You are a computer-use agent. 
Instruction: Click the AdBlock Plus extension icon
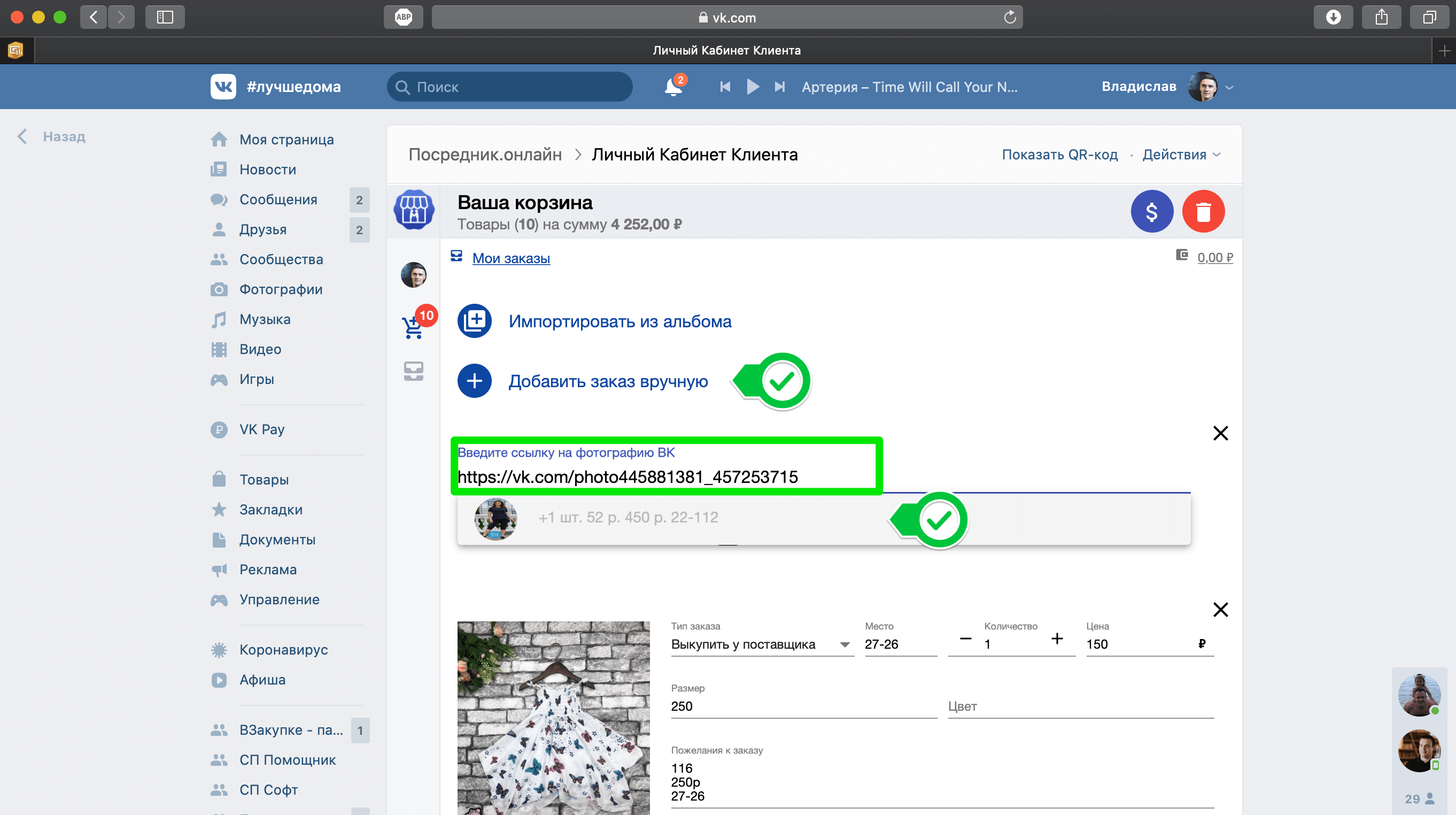[403, 18]
